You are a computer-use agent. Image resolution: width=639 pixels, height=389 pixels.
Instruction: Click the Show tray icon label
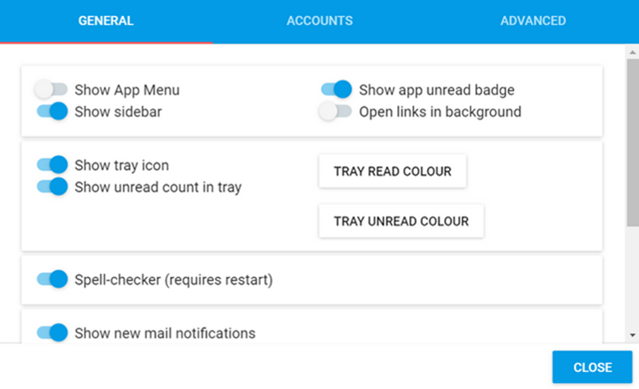(x=121, y=165)
